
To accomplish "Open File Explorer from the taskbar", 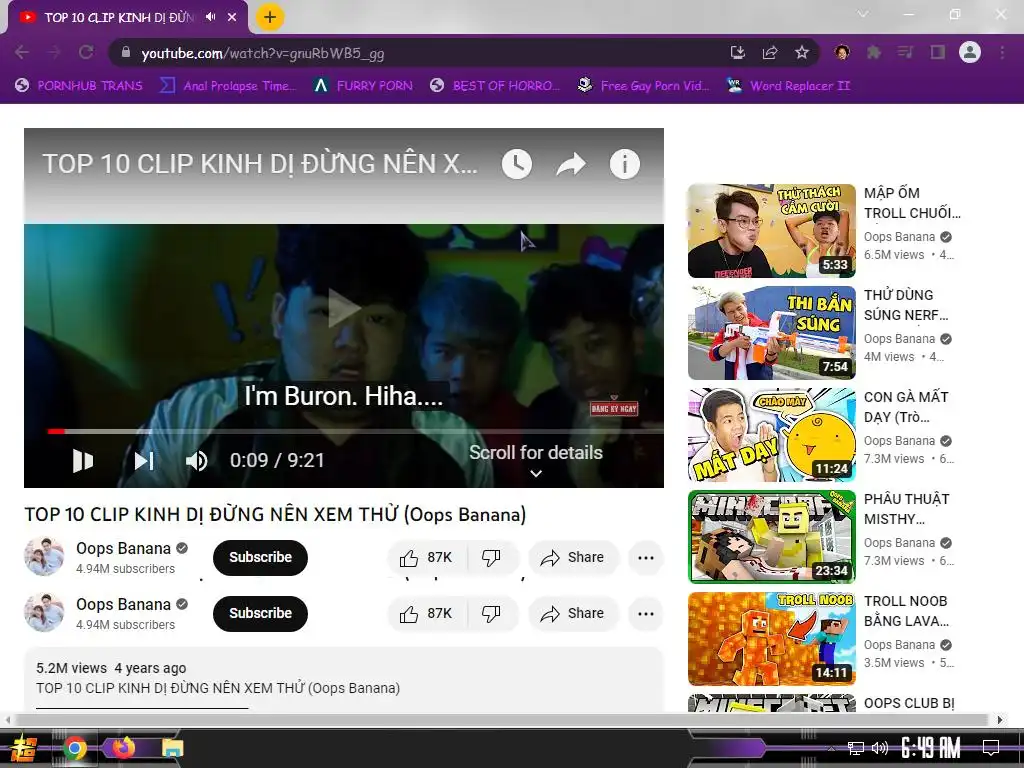I will click(172, 748).
